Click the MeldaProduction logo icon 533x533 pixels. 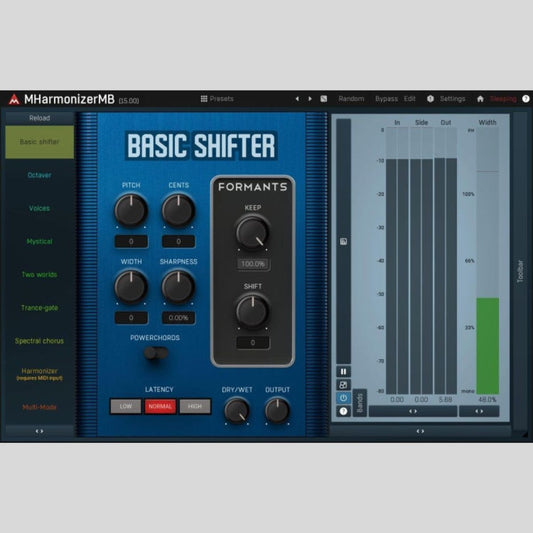click(x=14, y=100)
